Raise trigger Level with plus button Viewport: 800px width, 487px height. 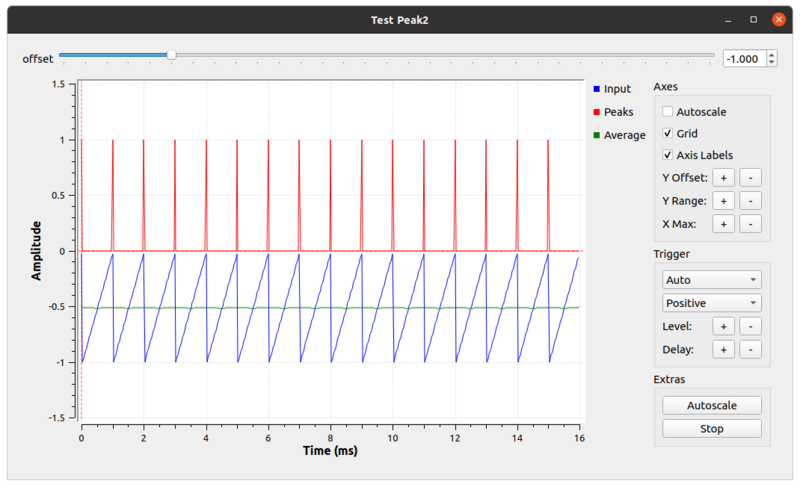coord(723,326)
